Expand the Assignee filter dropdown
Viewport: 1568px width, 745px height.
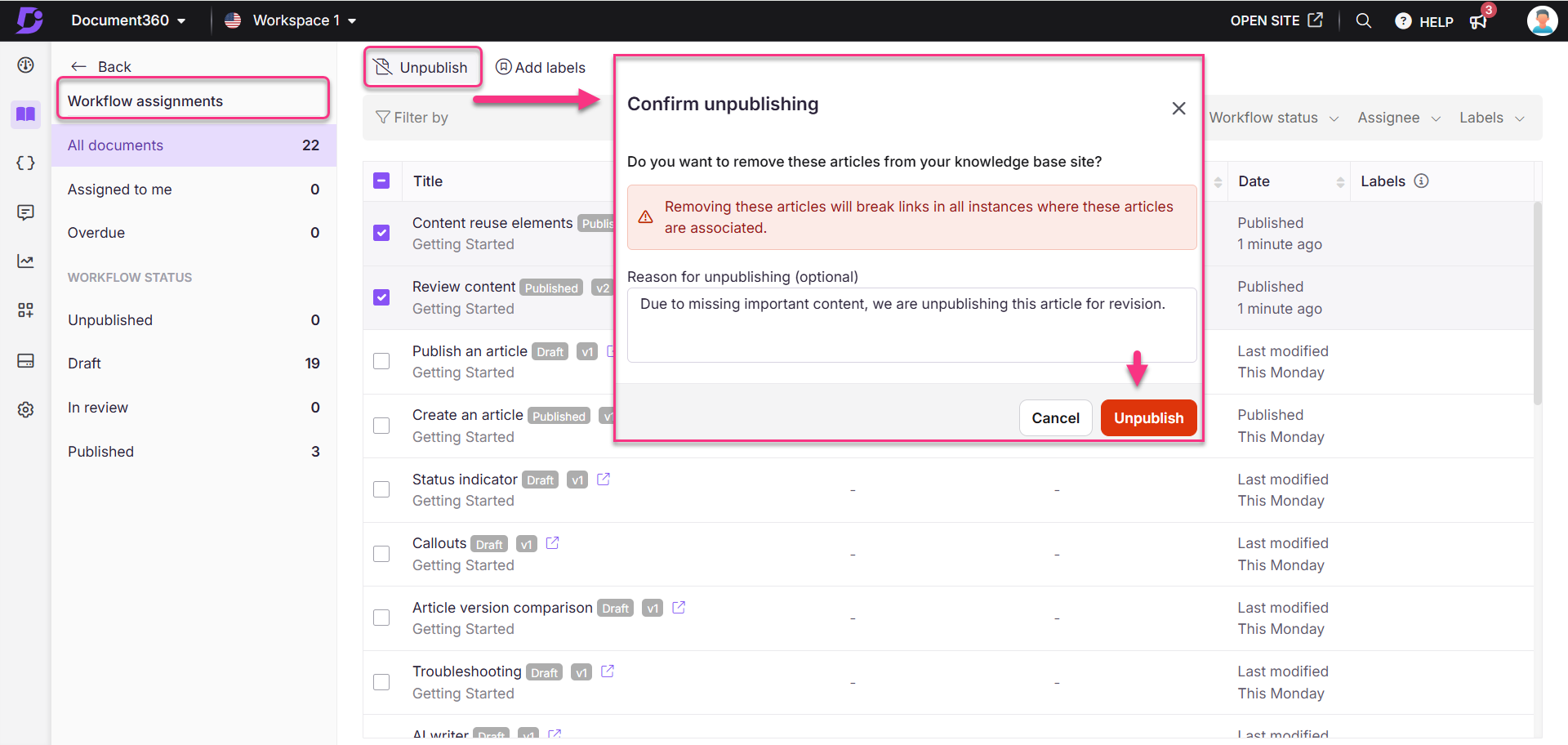click(x=1398, y=118)
